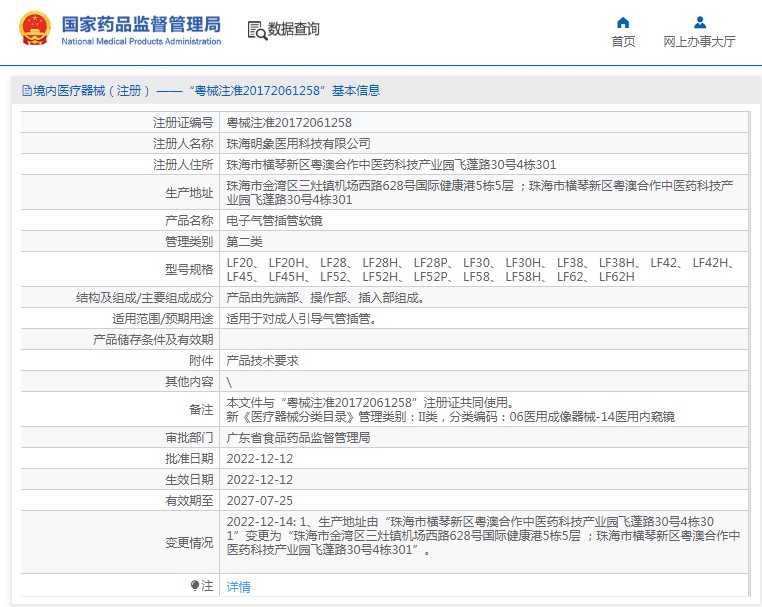This screenshot has width=762, height=607.
Task: Select registration number 粤械注准20172061258 value cell
Action: click(289, 122)
